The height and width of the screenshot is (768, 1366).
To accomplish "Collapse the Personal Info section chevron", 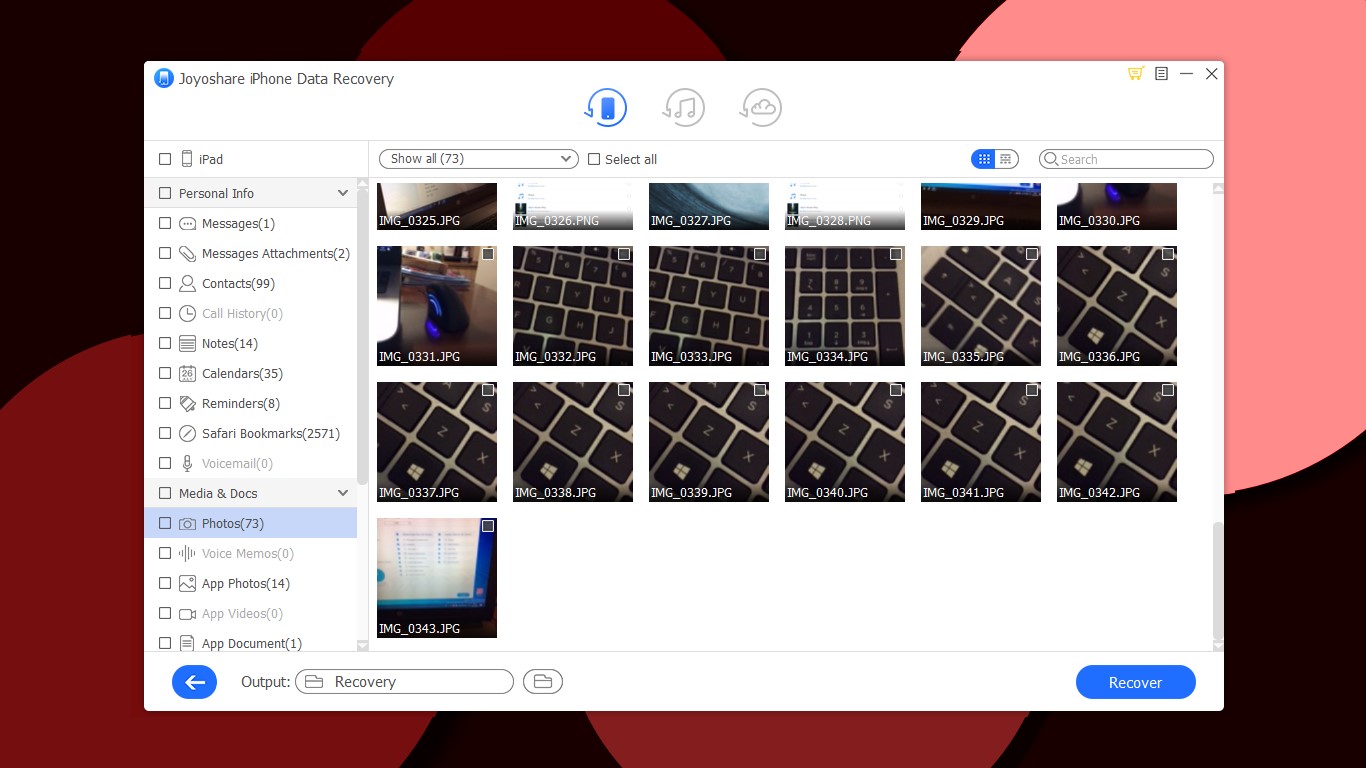I will (343, 194).
